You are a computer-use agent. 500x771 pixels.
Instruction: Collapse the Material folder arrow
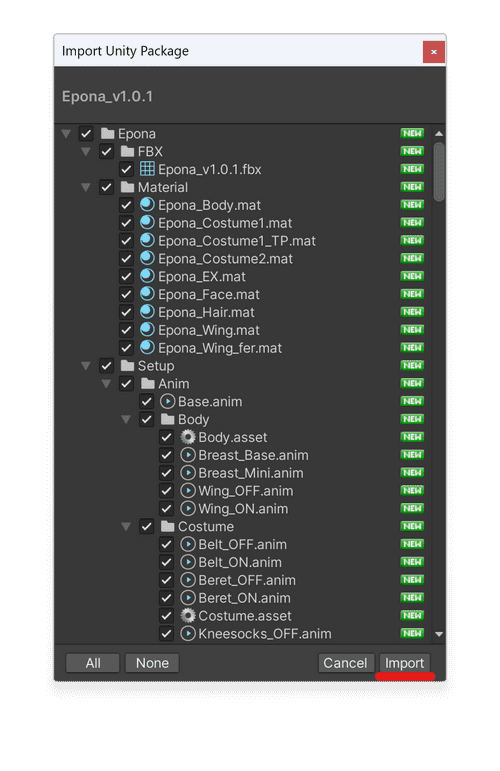[x=86, y=187]
